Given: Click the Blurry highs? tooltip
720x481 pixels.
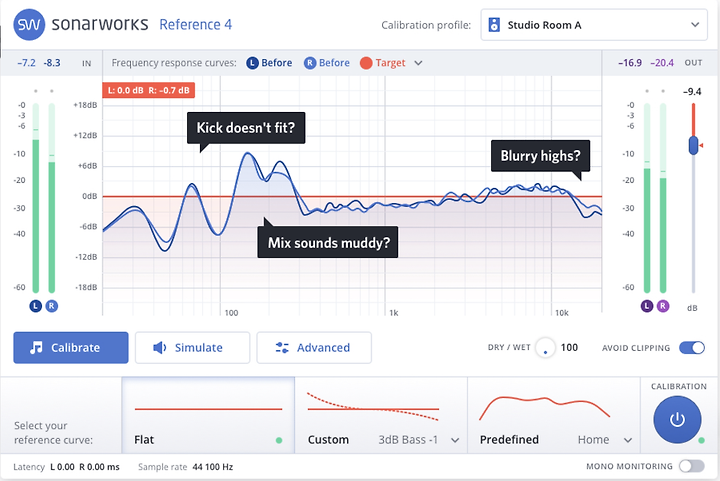Looking at the screenshot, I should point(540,156).
